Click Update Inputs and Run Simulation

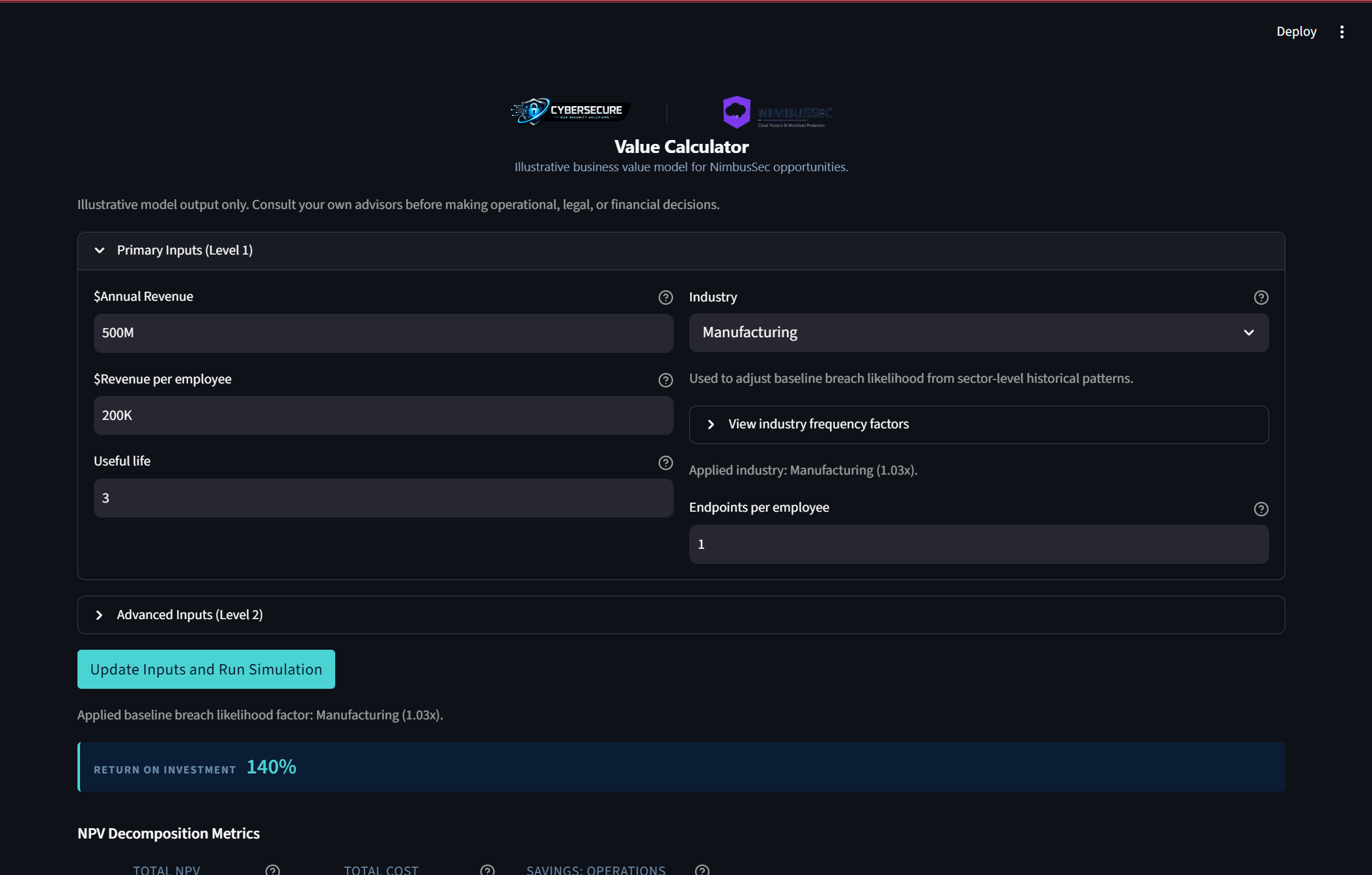(206, 669)
